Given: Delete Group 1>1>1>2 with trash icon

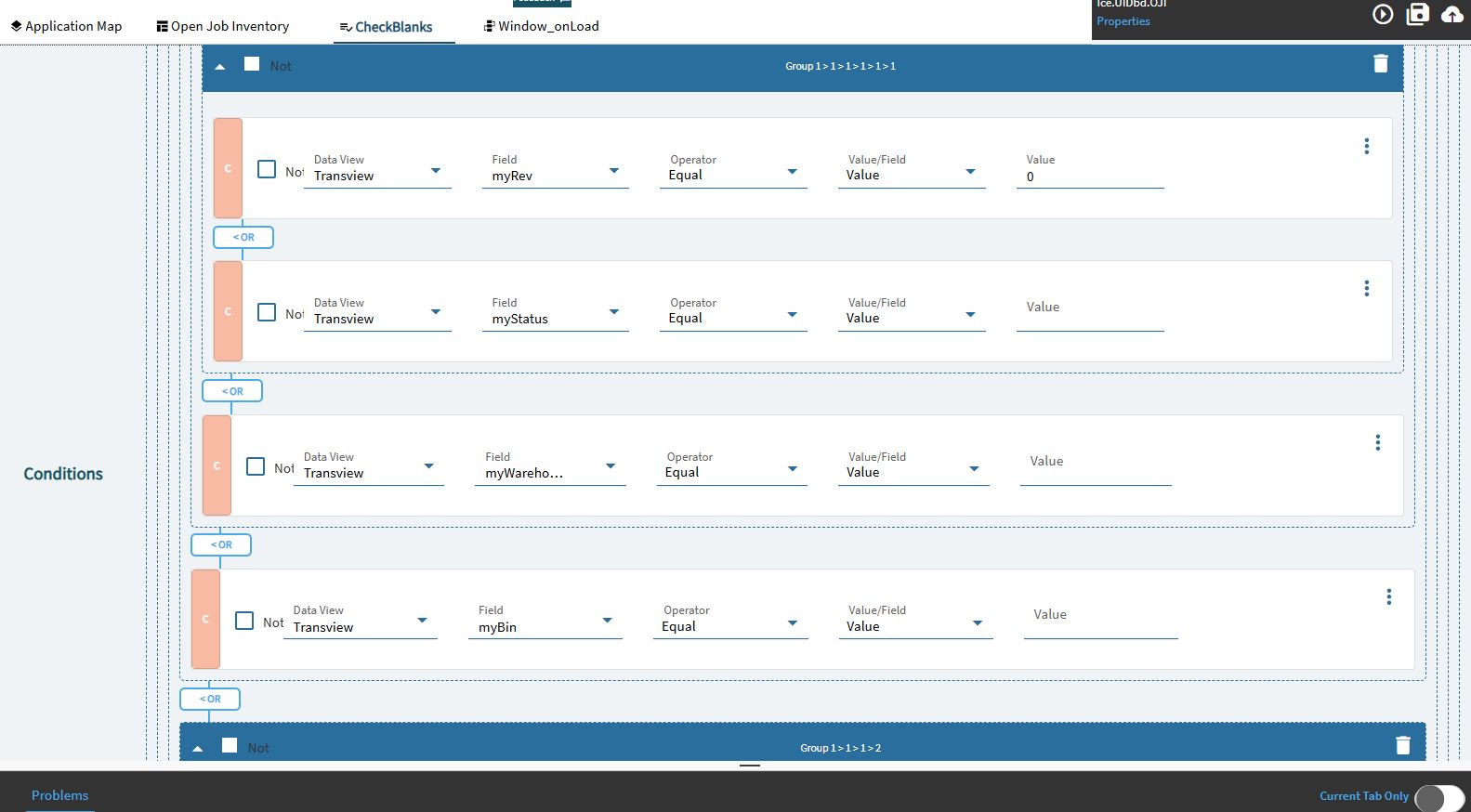Looking at the screenshot, I should coord(1403,745).
